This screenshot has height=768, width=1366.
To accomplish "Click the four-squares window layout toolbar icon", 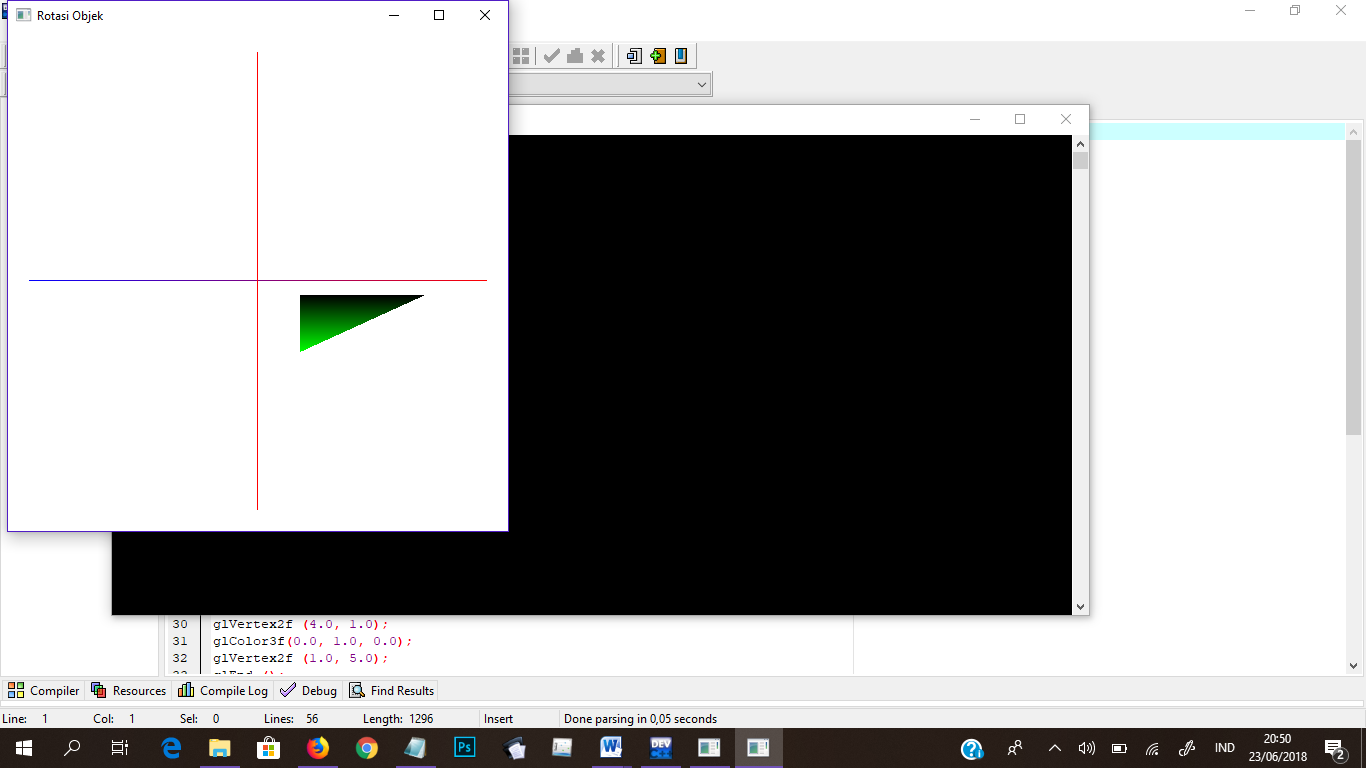I will pos(520,55).
